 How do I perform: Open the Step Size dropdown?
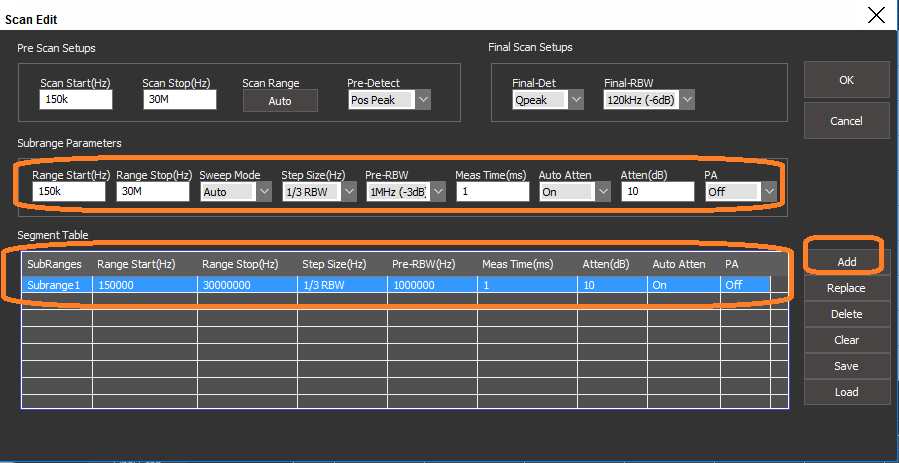[348, 191]
